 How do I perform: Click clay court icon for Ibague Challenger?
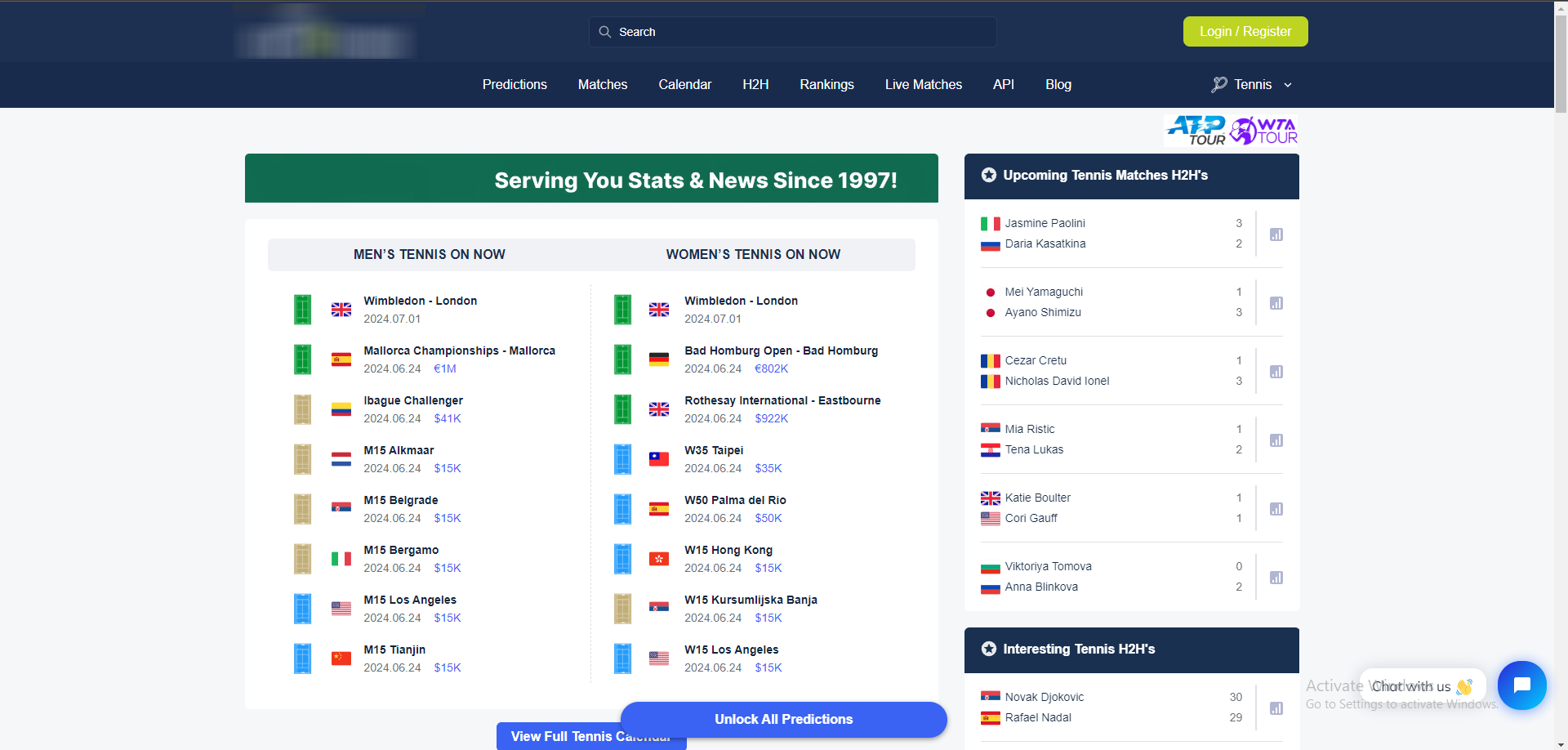(x=303, y=409)
